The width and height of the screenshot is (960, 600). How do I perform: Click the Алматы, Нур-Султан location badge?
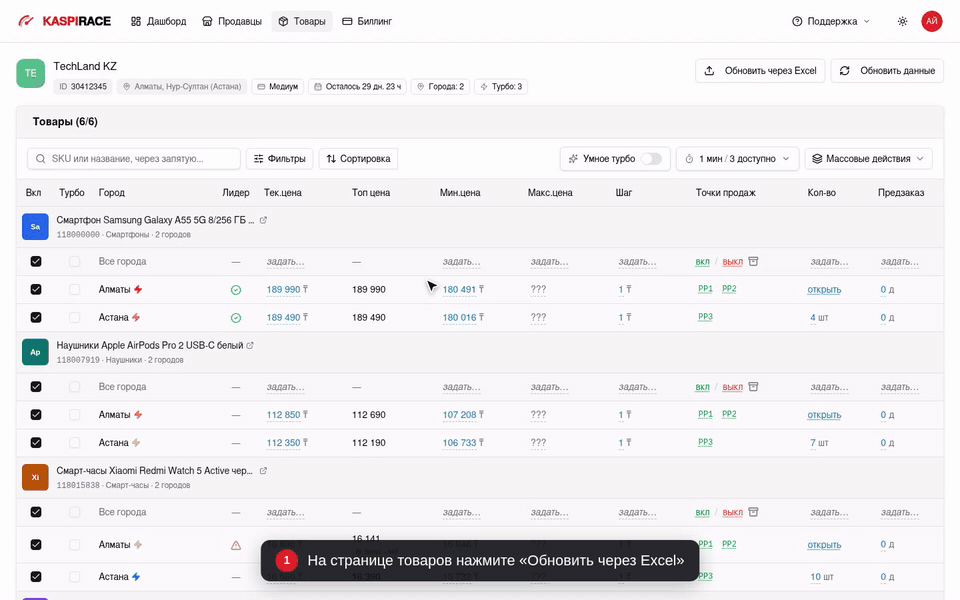pyautogui.click(x=182, y=86)
